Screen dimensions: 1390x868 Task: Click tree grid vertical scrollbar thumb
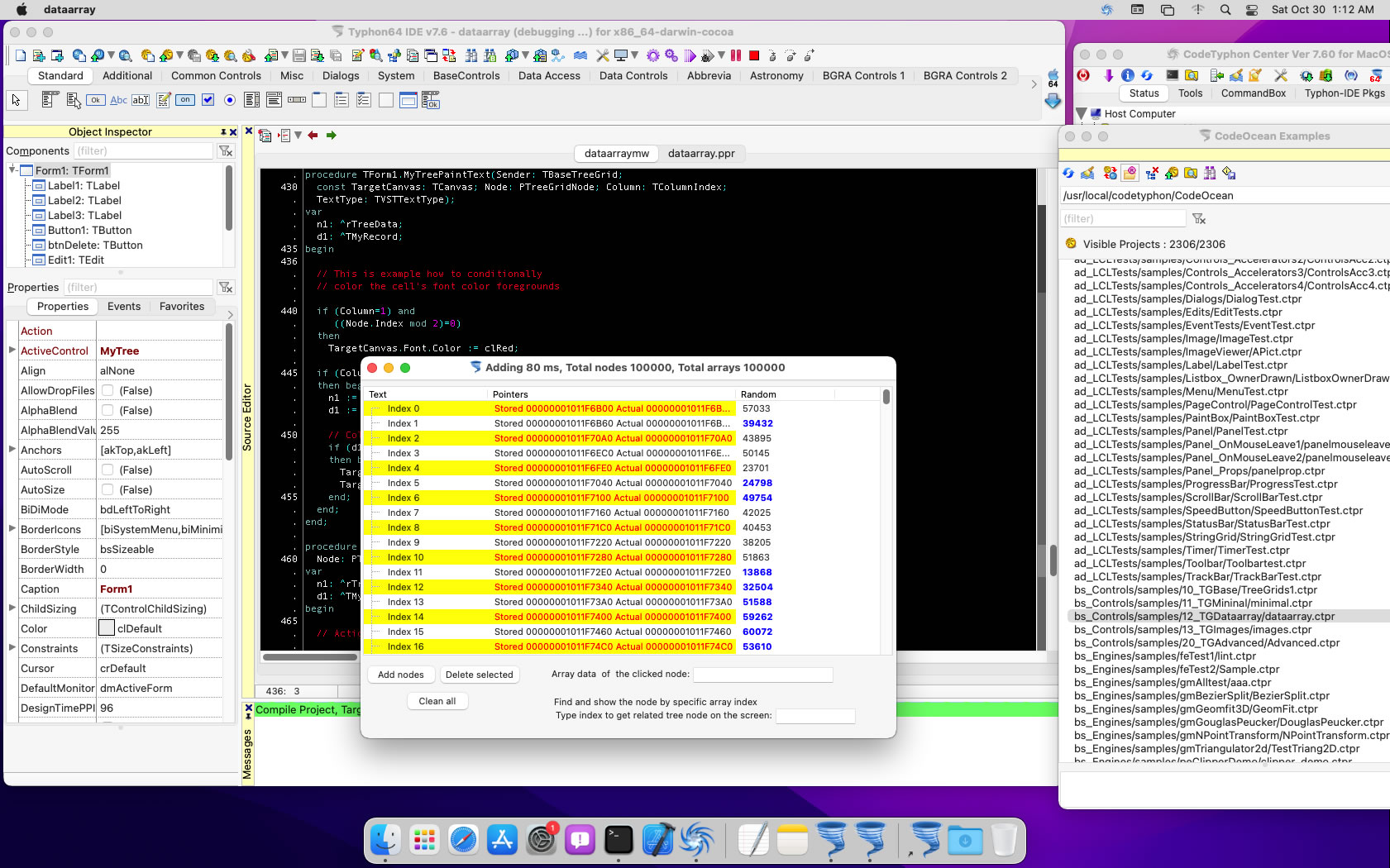[886, 397]
